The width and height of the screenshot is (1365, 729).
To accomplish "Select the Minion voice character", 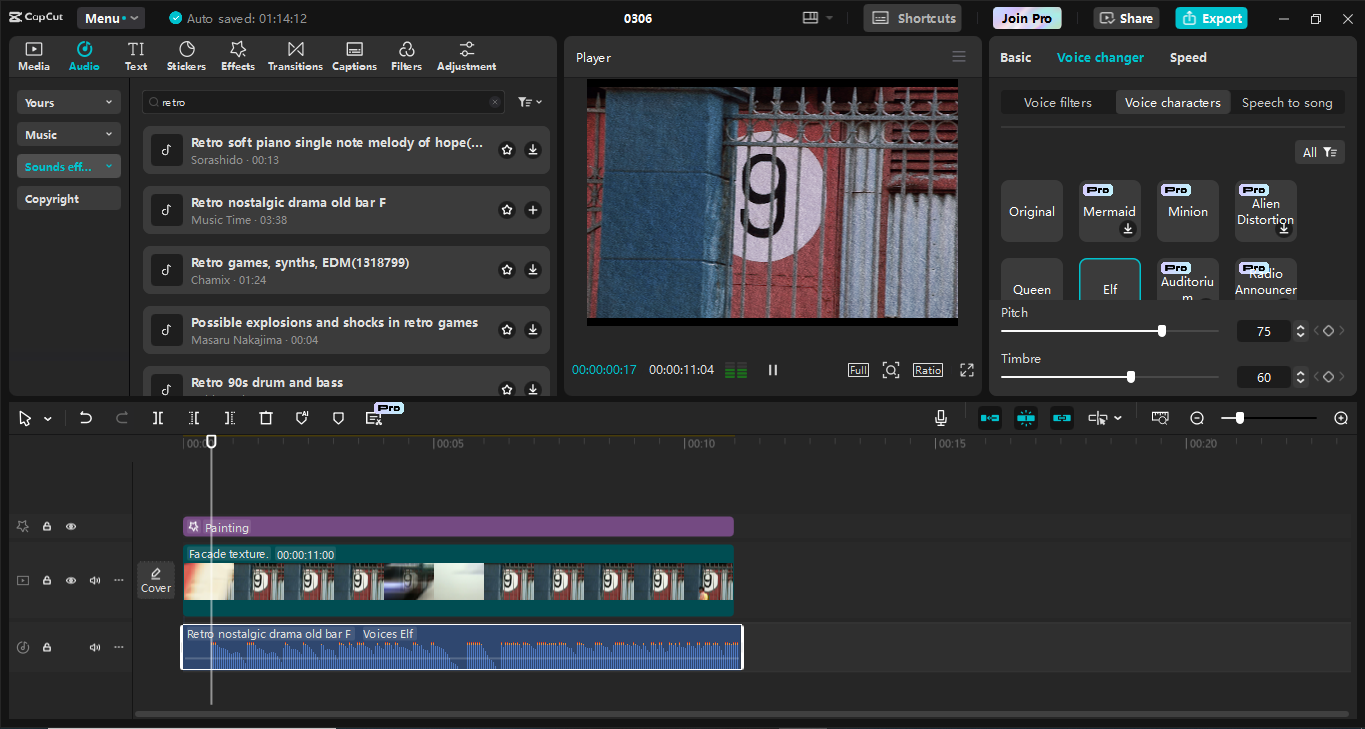I will coord(1187,210).
